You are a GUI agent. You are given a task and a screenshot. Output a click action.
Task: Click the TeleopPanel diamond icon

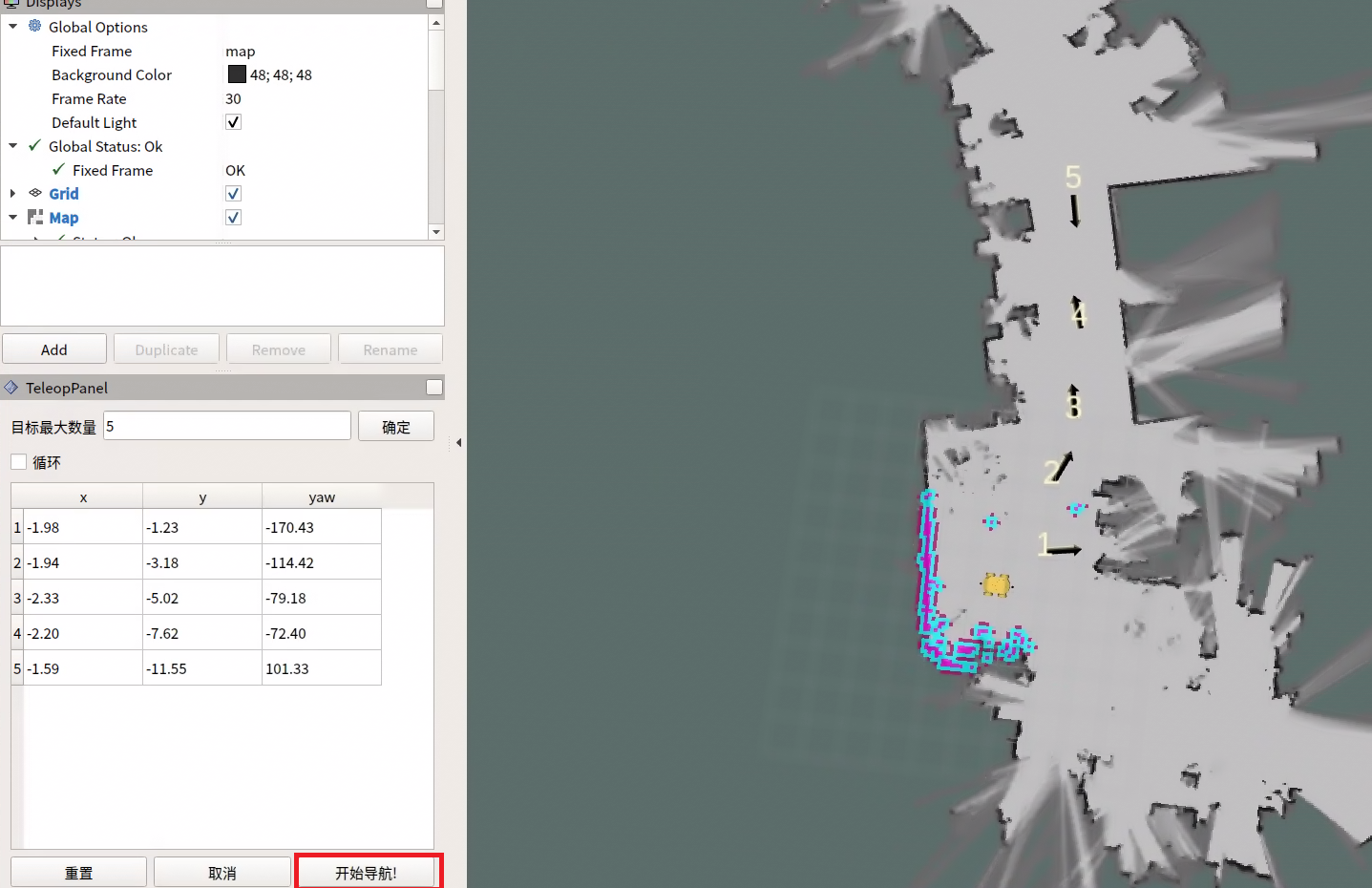tap(11, 388)
